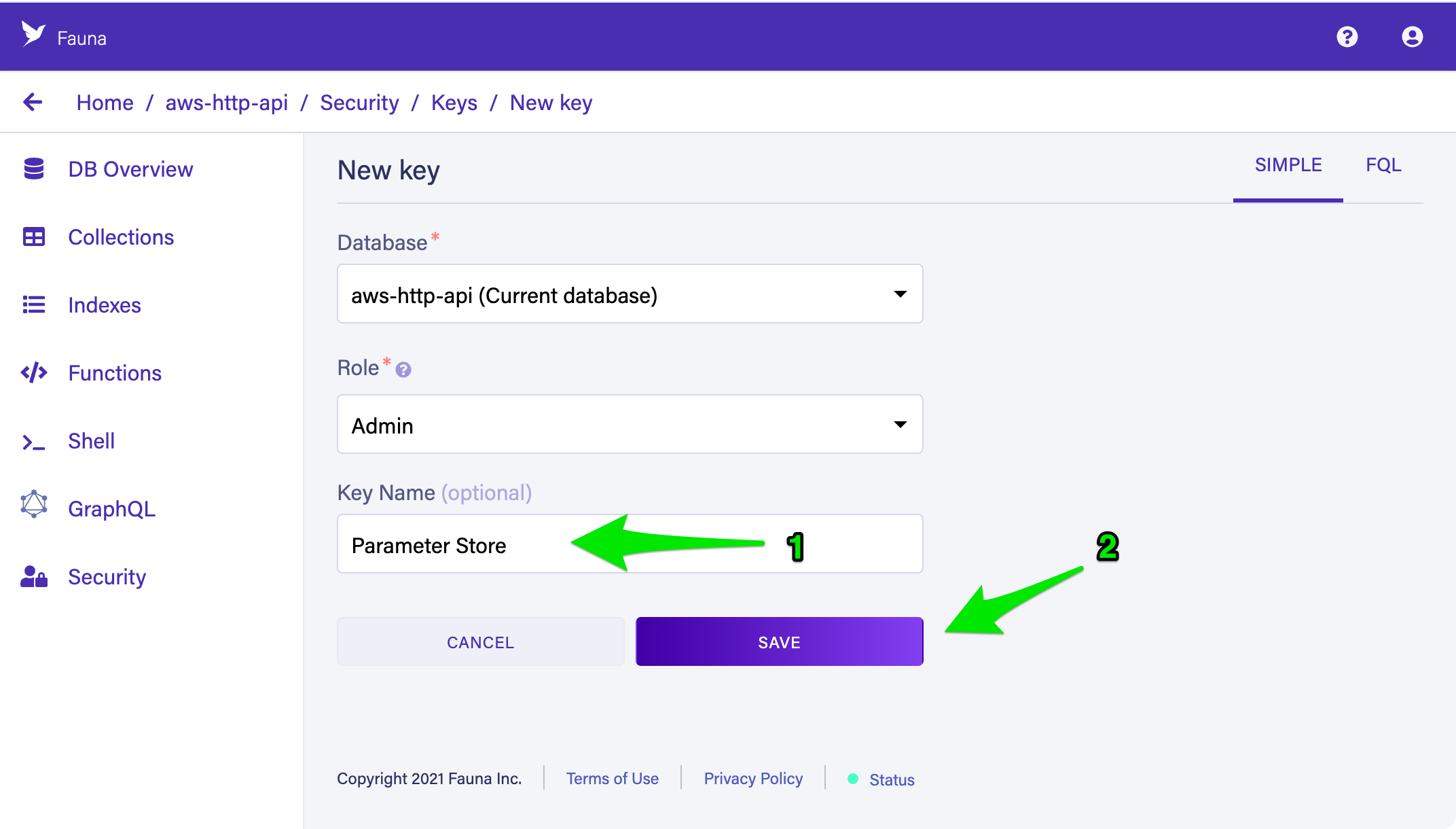This screenshot has height=829, width=1456.
Task: Switch to the FQL tab
Action: pyautogui.click(x=1384, y=165)
